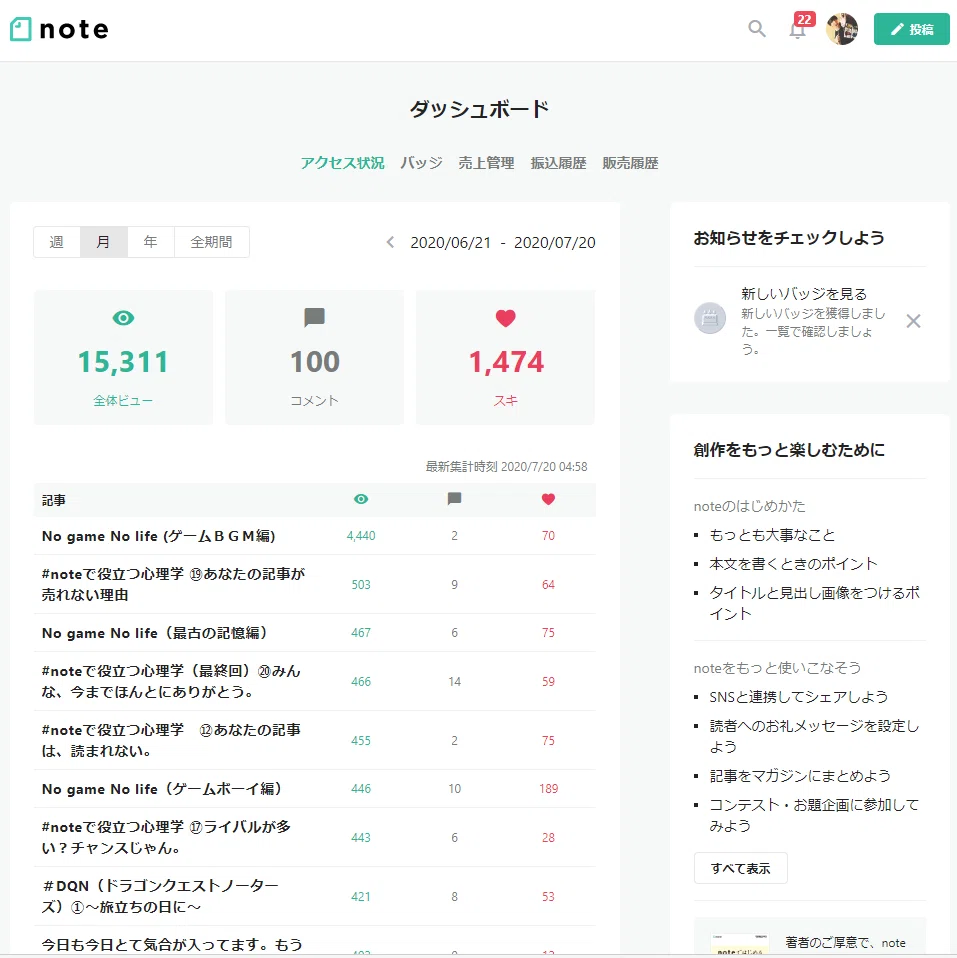The height and width of the screenshot is (958, 957).
Task: Switch to the 販売履歴 tab
Action: pos(630,163)
